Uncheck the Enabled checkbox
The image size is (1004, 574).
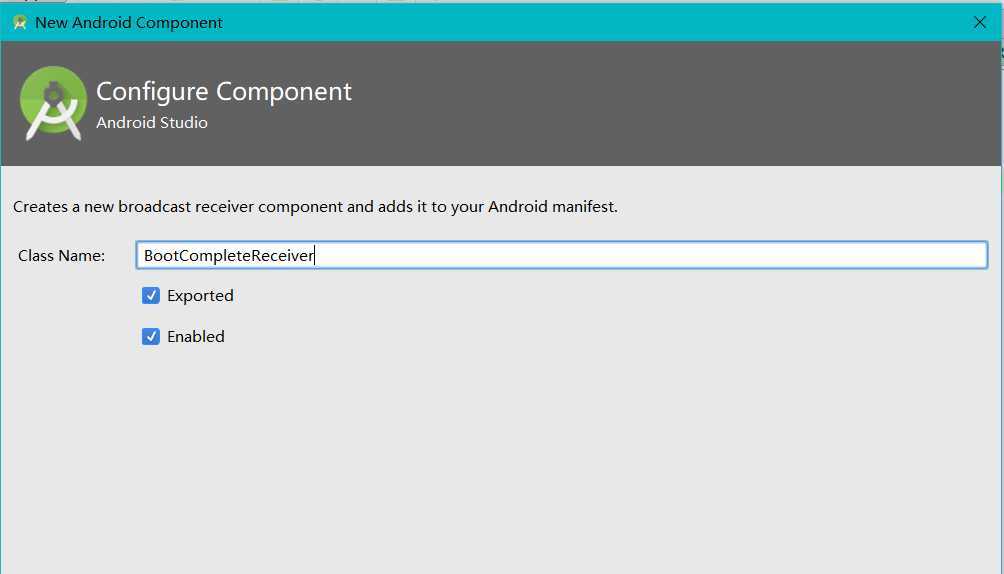point(151,336)
